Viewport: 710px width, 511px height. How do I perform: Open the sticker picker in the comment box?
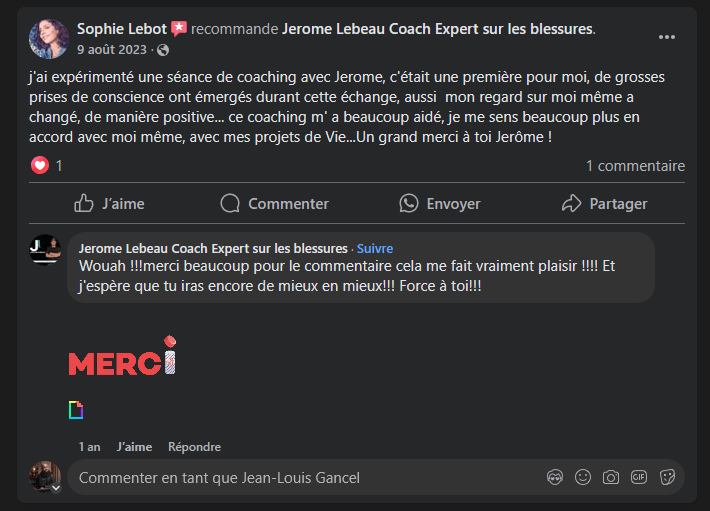point(667,478)
